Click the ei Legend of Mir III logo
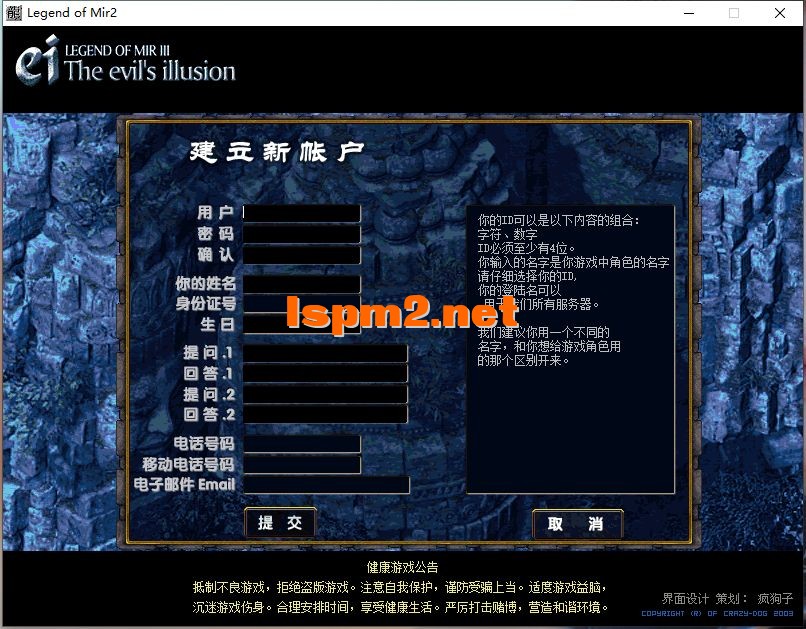Screen dimensions: 806x629 pos(125,60)
